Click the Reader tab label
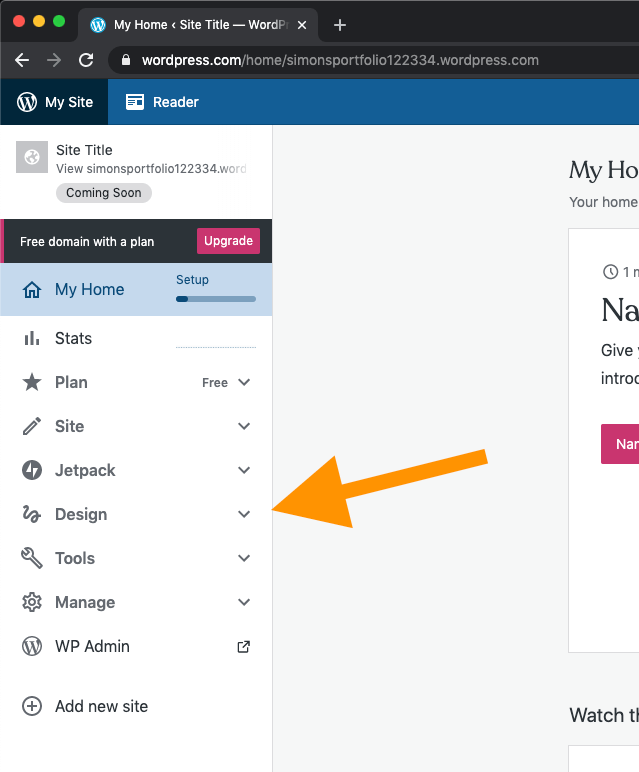Image resolution: width=639 pixels, height=772 pixels. [x=176, y=102]
